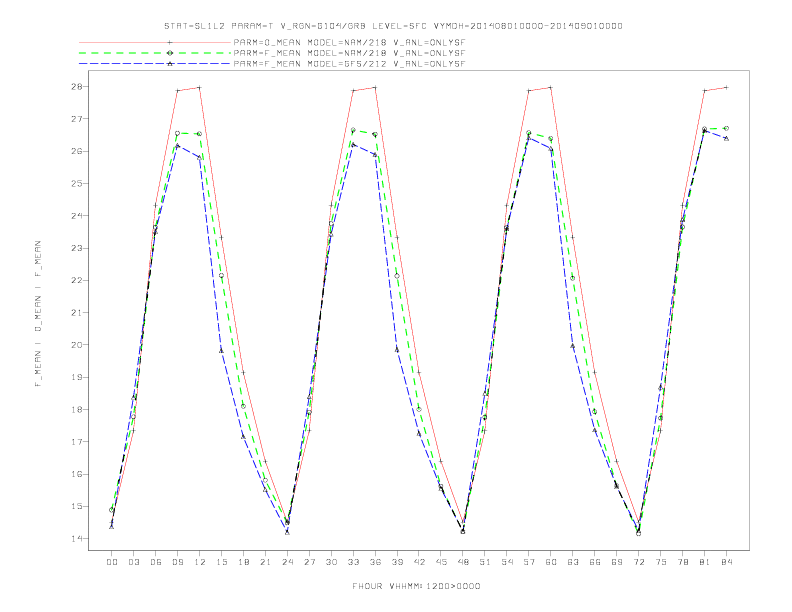Click the x-axis tick label 39
This screenshot has height=612, width=792.
tap(397, 562)
